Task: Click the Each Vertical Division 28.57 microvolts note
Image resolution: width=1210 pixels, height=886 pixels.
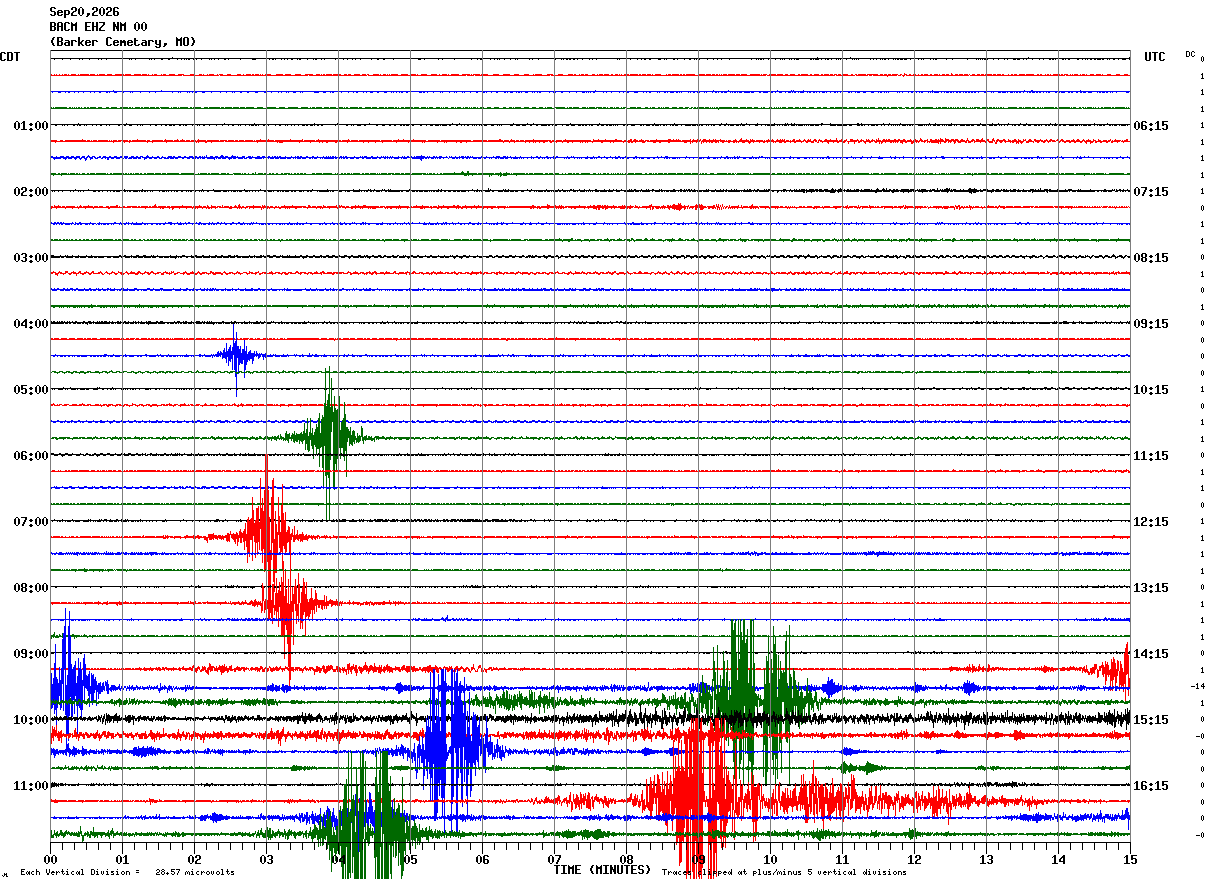Action: point(127,872)
